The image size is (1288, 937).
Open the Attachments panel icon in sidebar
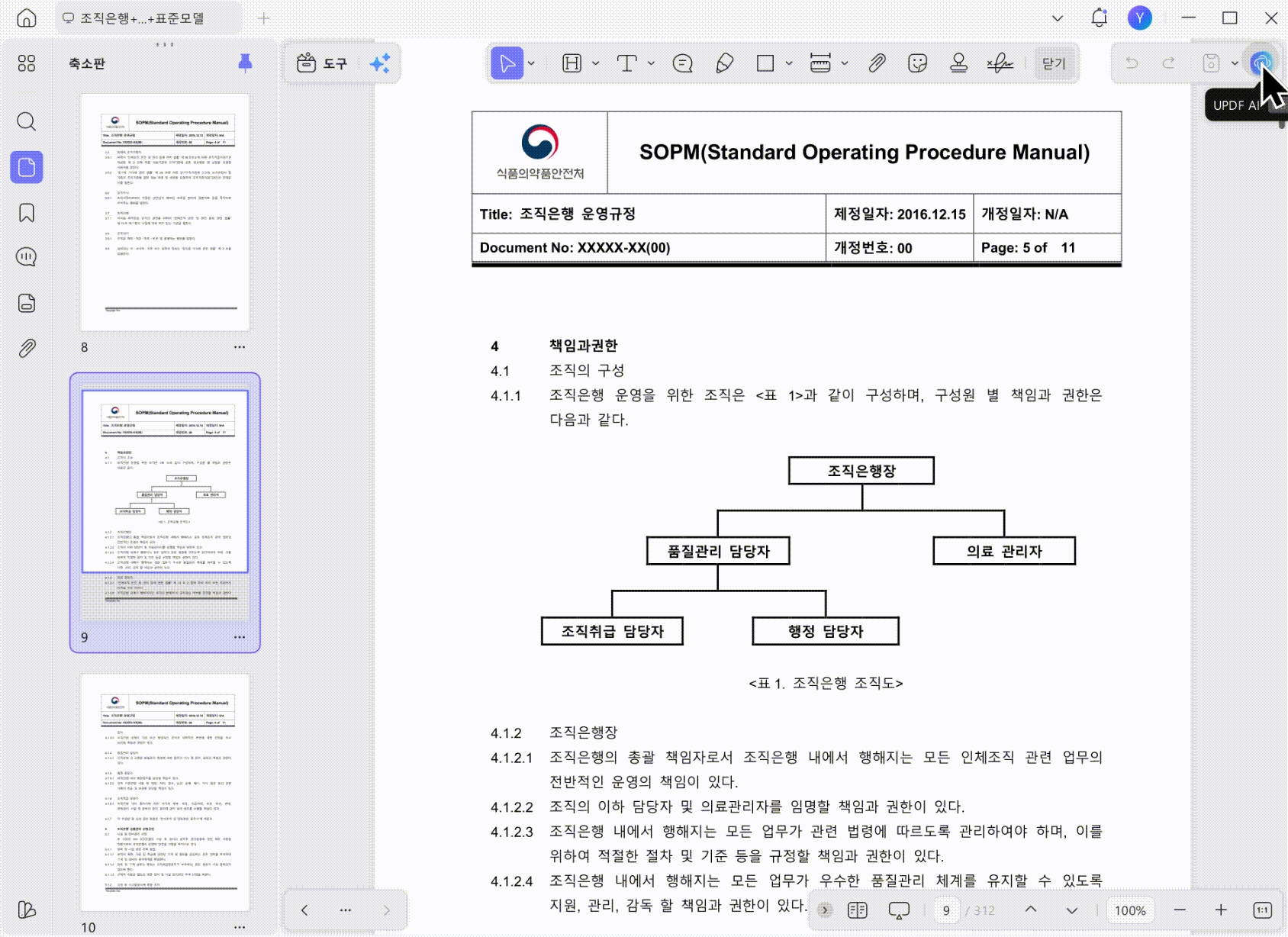tap(27, 349)
